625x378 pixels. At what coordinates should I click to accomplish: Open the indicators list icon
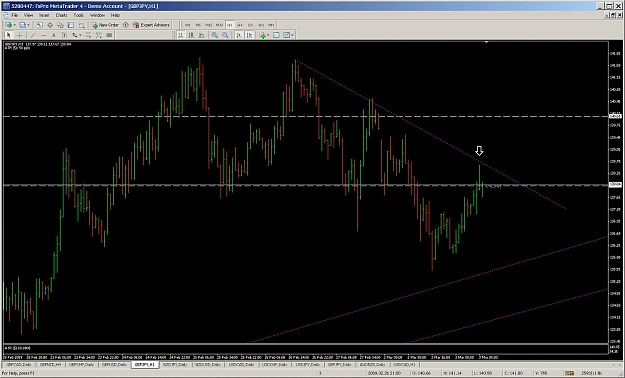[x=263, y=35]
